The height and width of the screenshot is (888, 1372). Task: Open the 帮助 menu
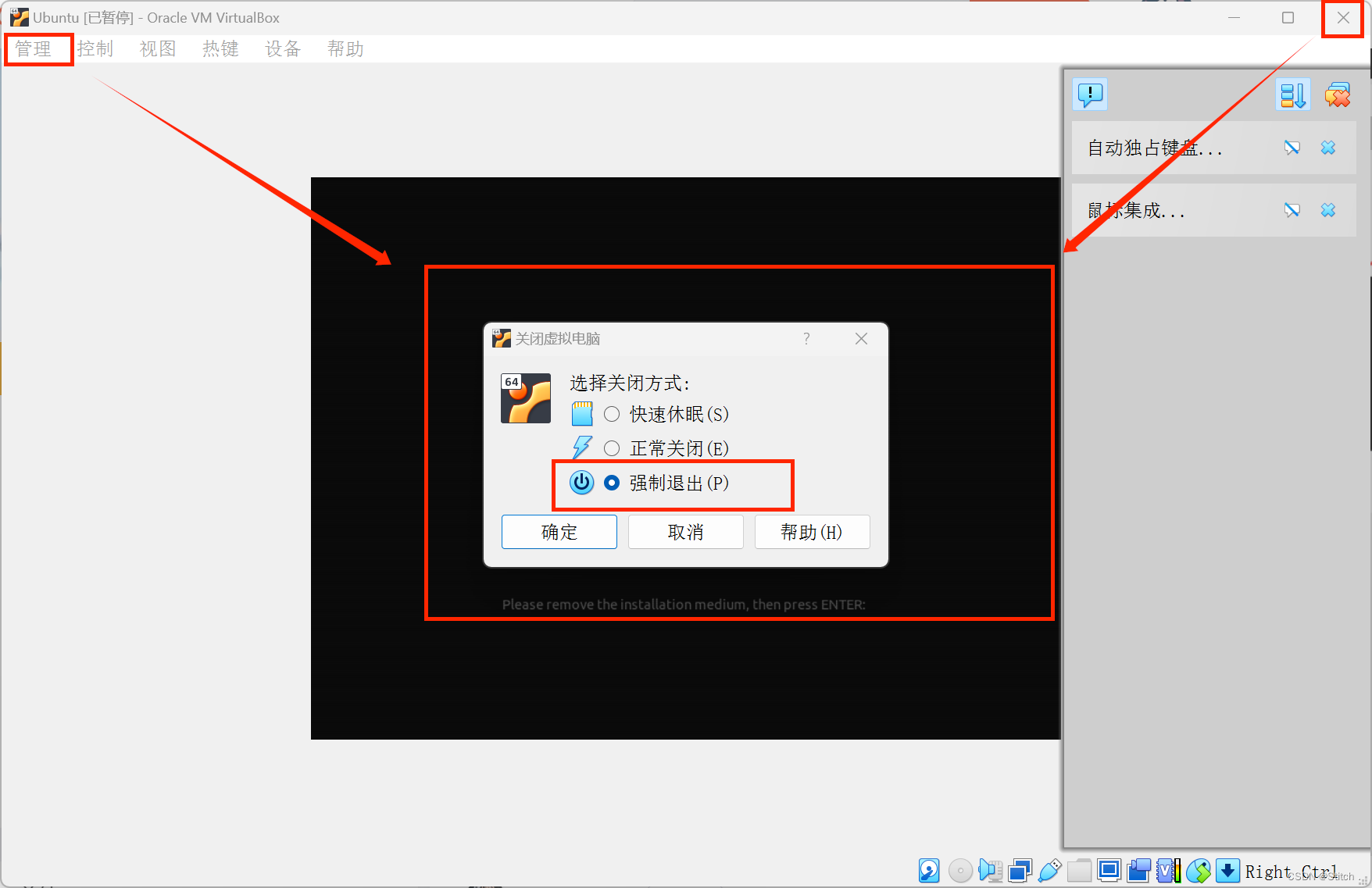coord(345,49)
